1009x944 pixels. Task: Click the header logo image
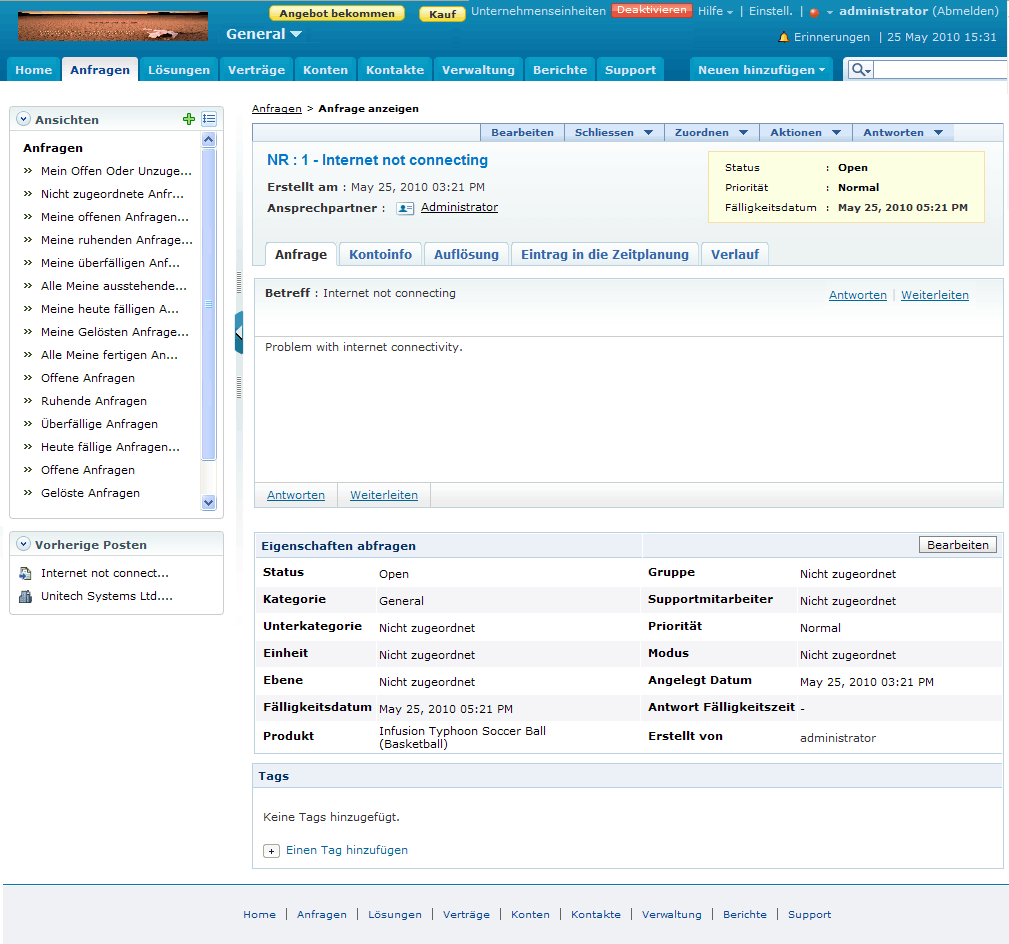pyautogui.click(x=113, y=26)
